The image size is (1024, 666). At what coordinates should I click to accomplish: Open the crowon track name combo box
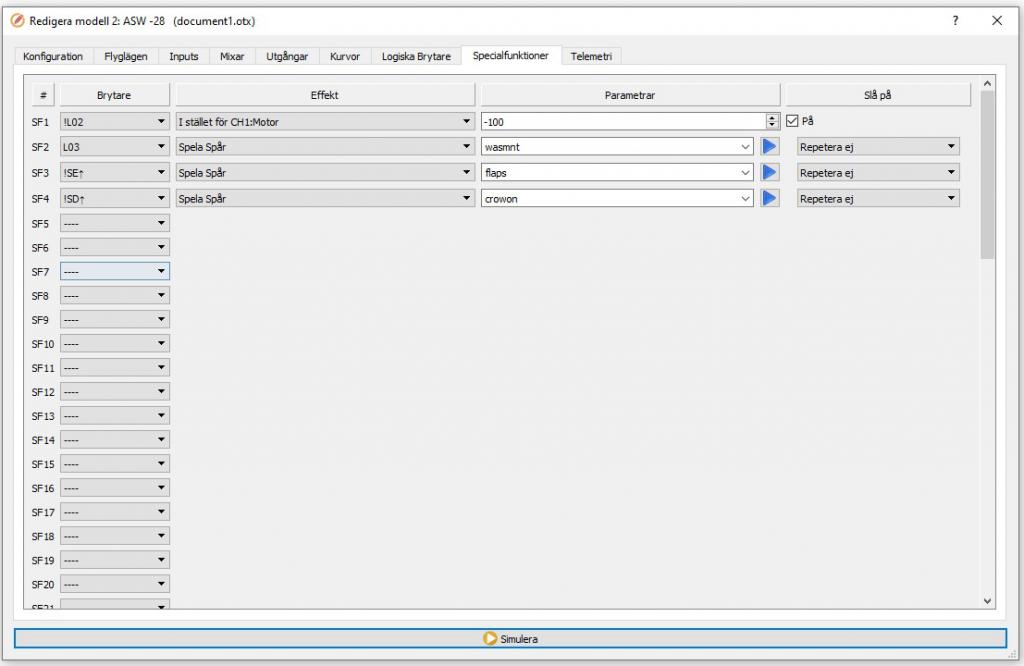(x=617, y=199)
